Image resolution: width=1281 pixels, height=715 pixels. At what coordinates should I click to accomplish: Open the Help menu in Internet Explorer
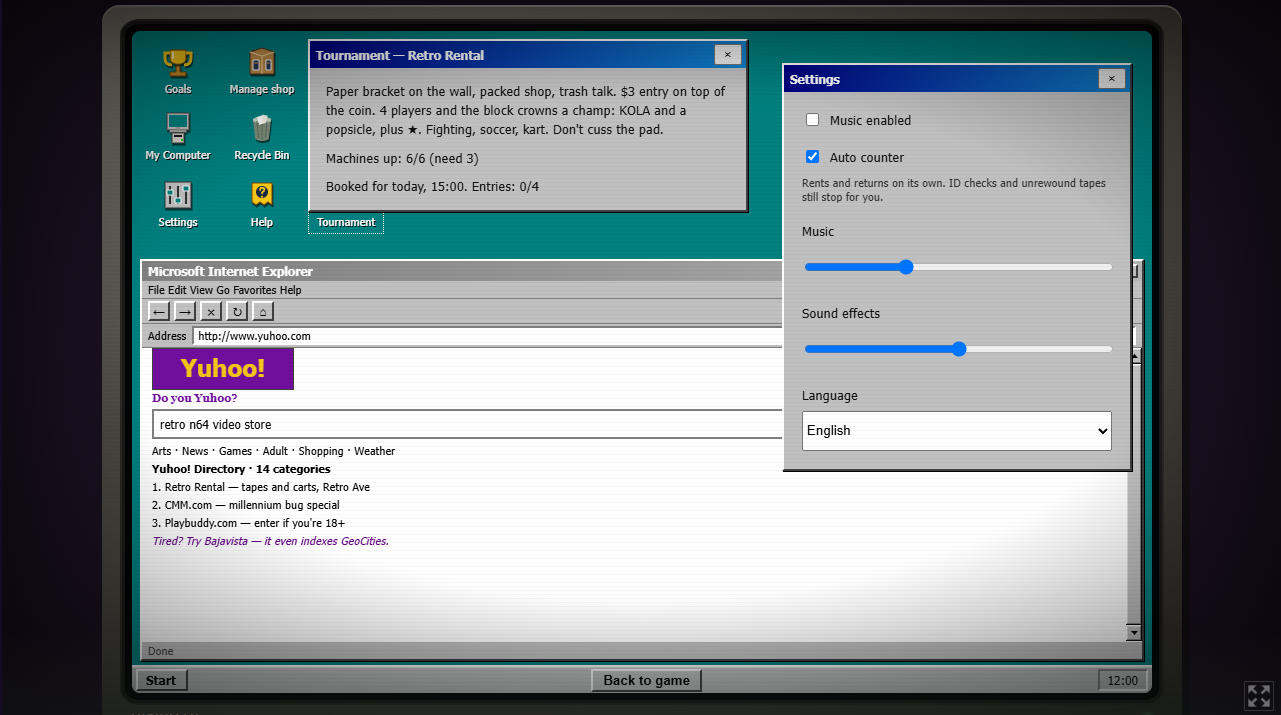(x=290, y=290)
